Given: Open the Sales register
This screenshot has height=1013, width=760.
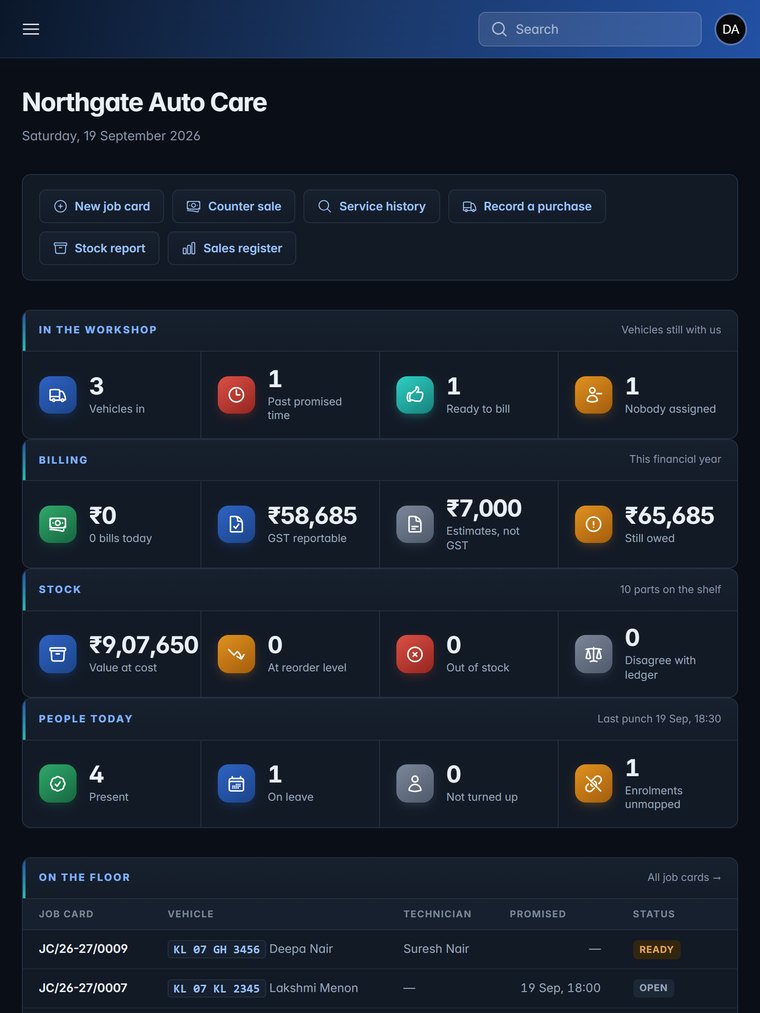Looking at the screenshot, I should tap(232, 248).
